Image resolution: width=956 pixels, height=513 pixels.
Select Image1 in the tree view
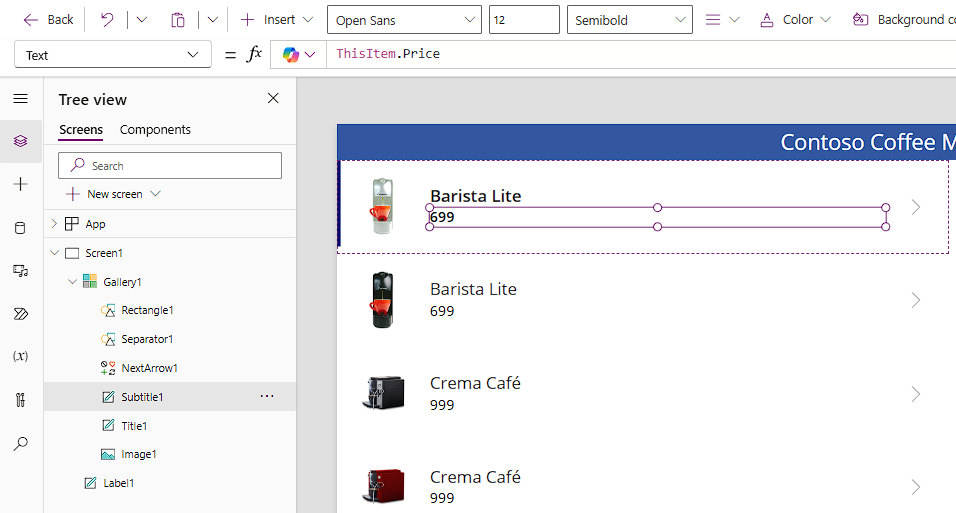coord(138,454)
